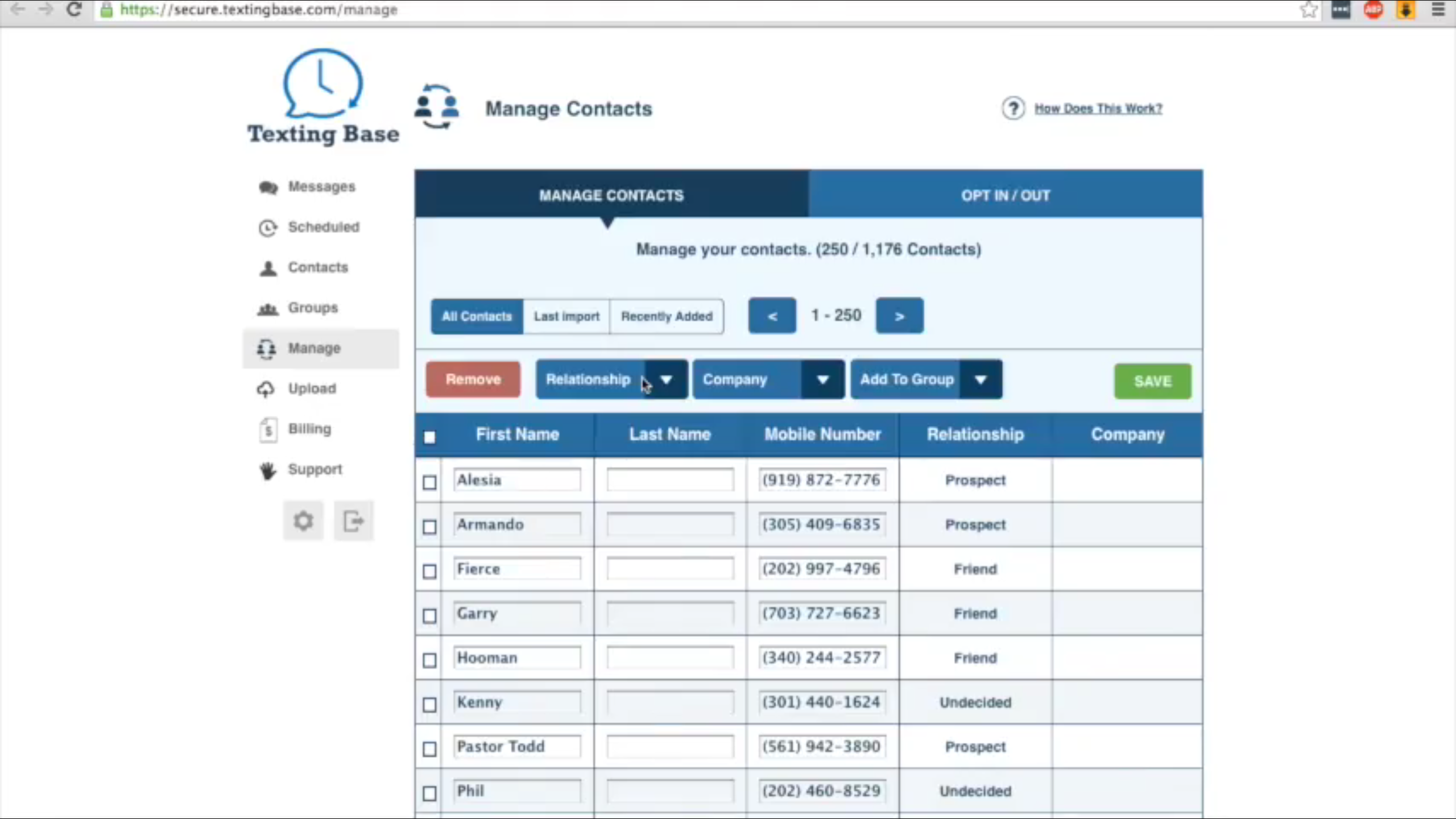The width and height of the screenshot is (1456, 819).
Task: Toggle the select-all header checkbox
Action: 429,437
